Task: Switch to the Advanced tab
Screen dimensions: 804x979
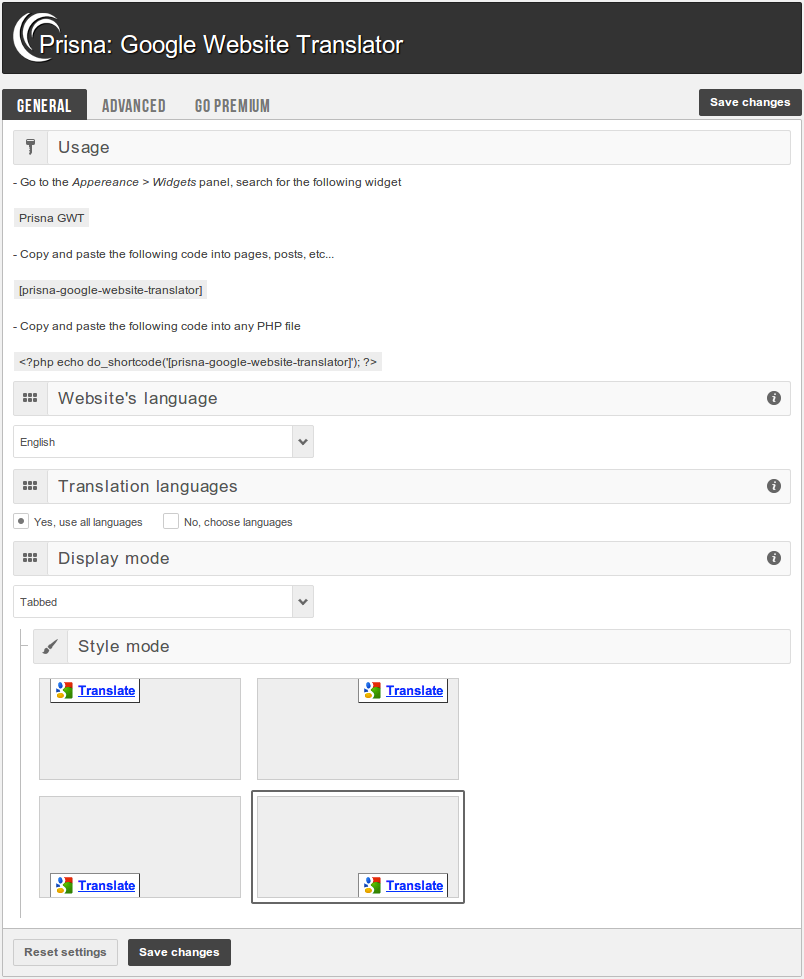Action: (x=134, y=106)
